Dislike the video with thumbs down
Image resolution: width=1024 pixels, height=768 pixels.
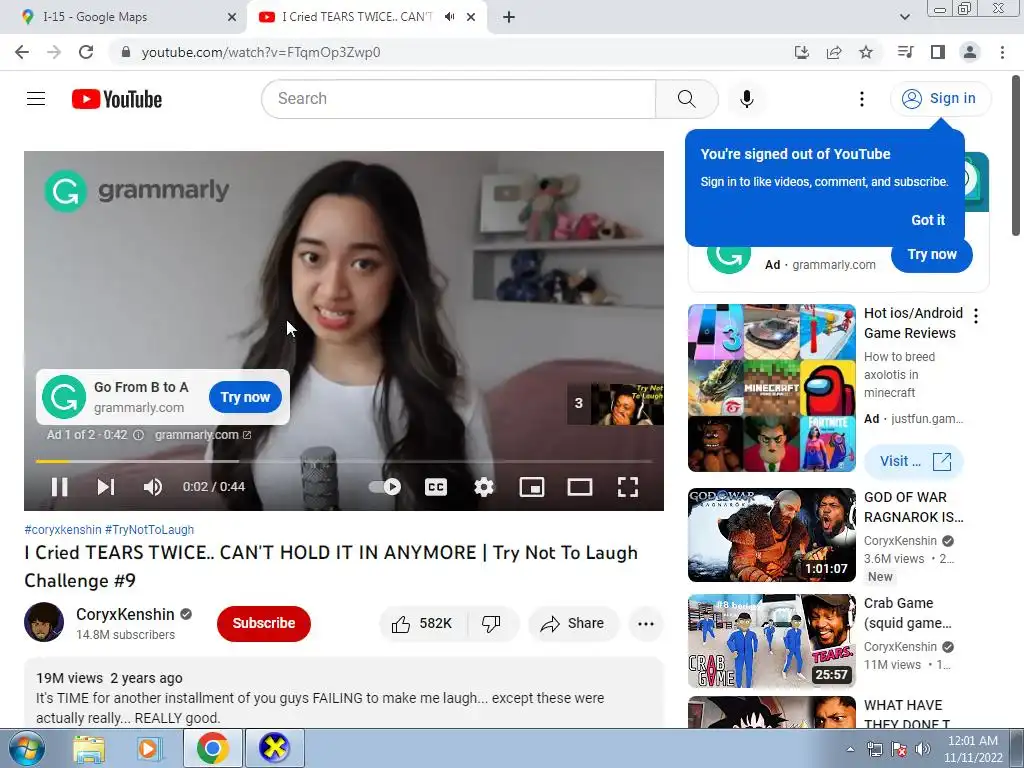492,624
